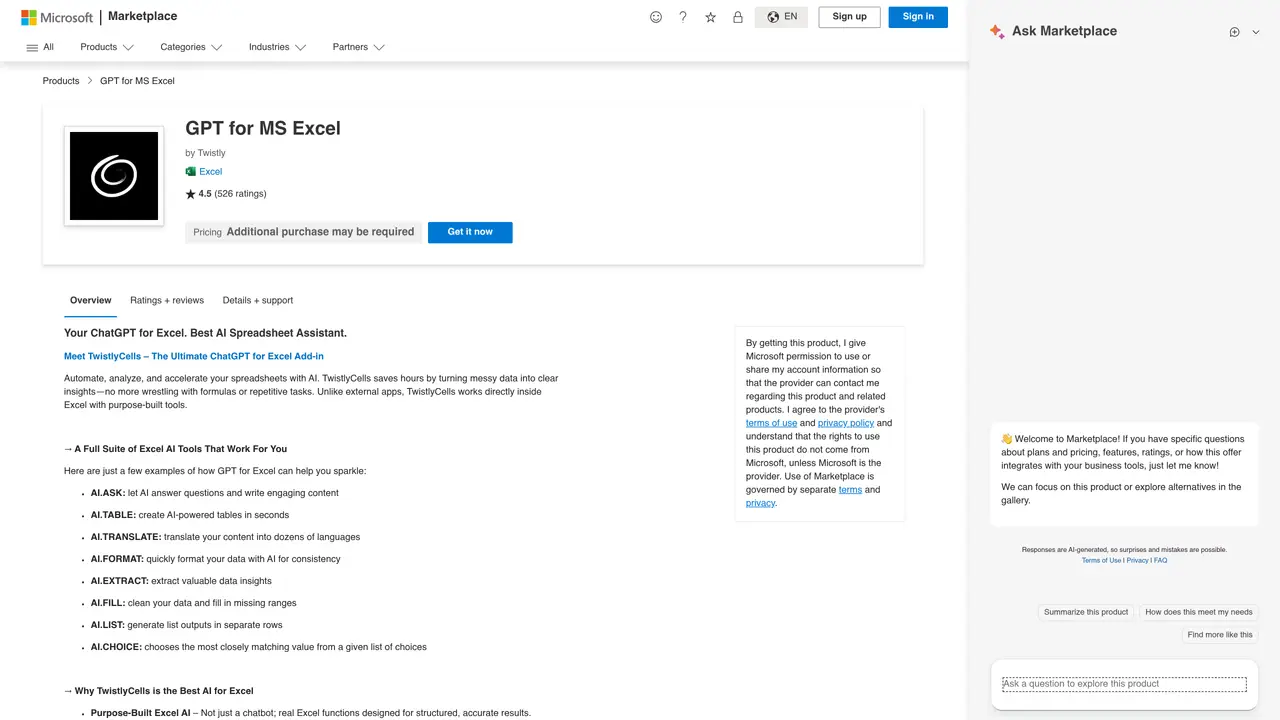
Task: Click the Sign up button
Action: (x=849, y=17)
